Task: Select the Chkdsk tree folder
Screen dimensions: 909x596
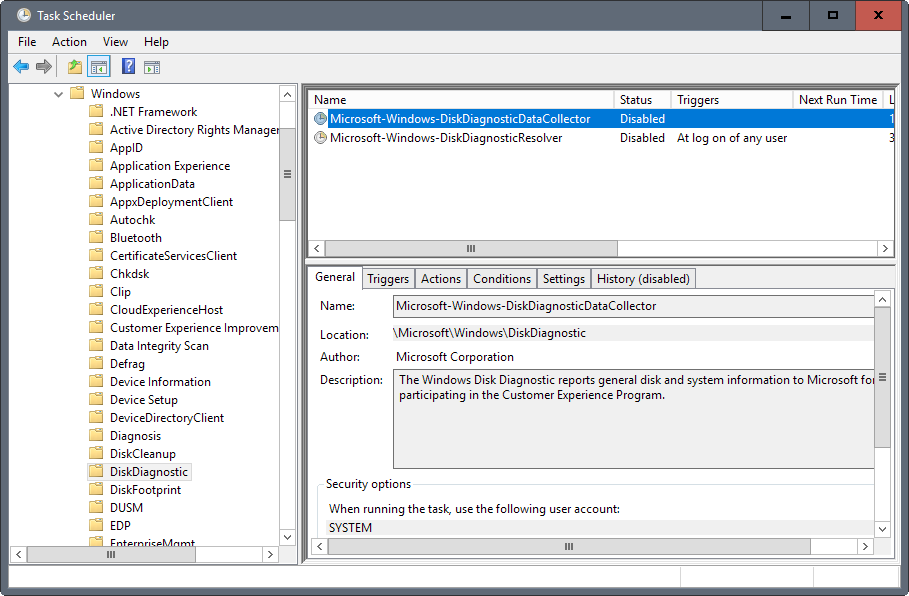Action: pyautogui.click(x=130, y=274)
